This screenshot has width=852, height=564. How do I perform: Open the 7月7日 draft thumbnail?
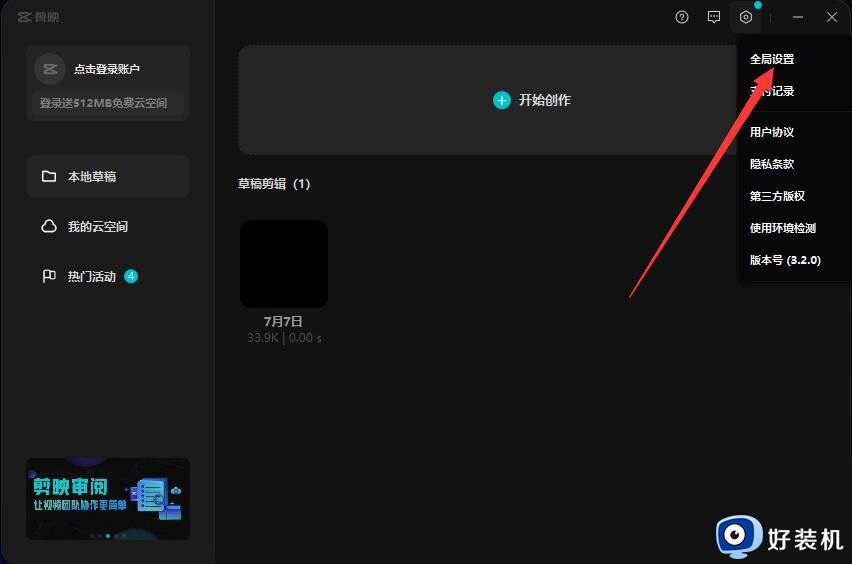tap(284, 264)
